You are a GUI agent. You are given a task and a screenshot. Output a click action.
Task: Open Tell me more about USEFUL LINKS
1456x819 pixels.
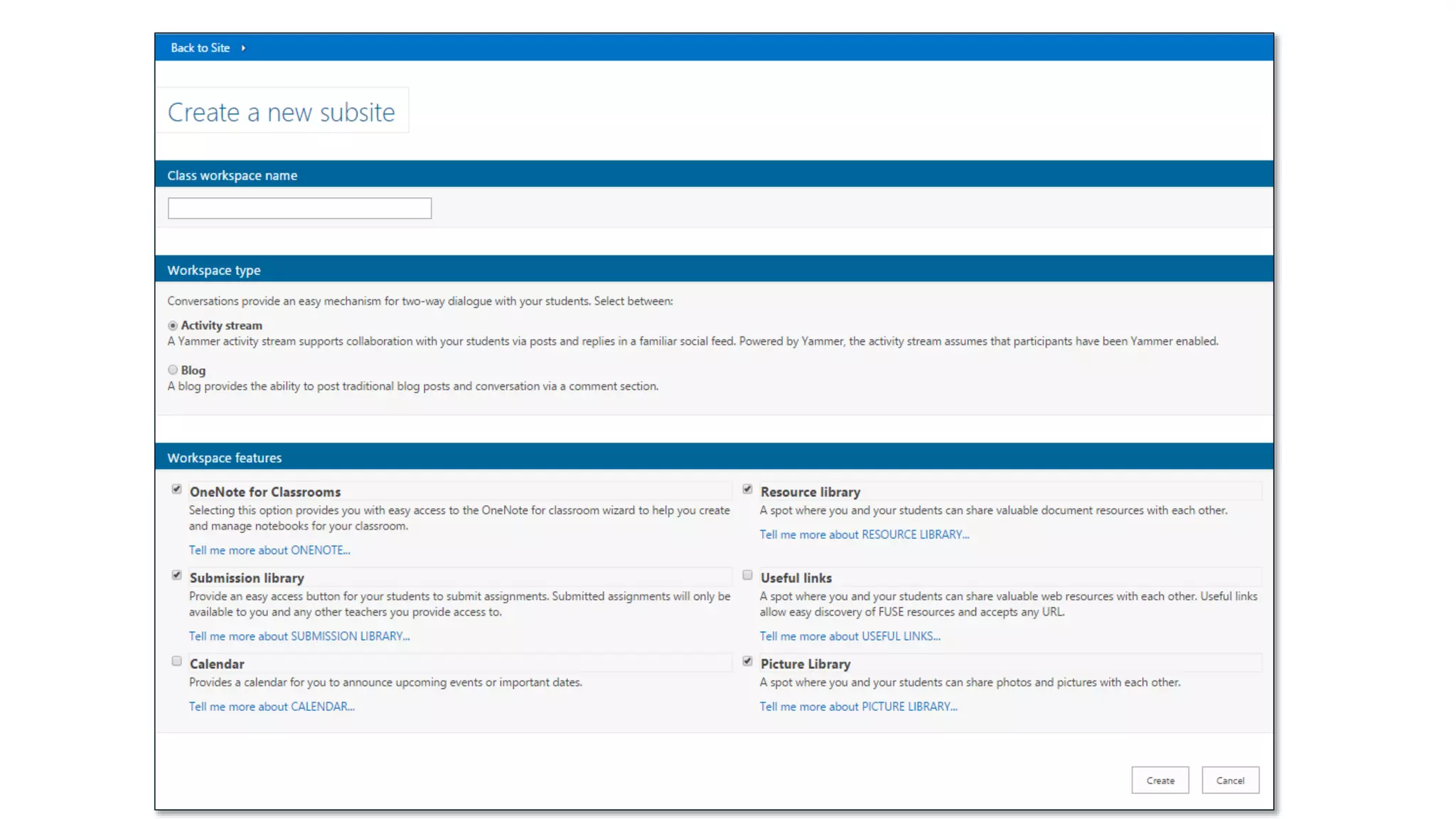(850, 636)
